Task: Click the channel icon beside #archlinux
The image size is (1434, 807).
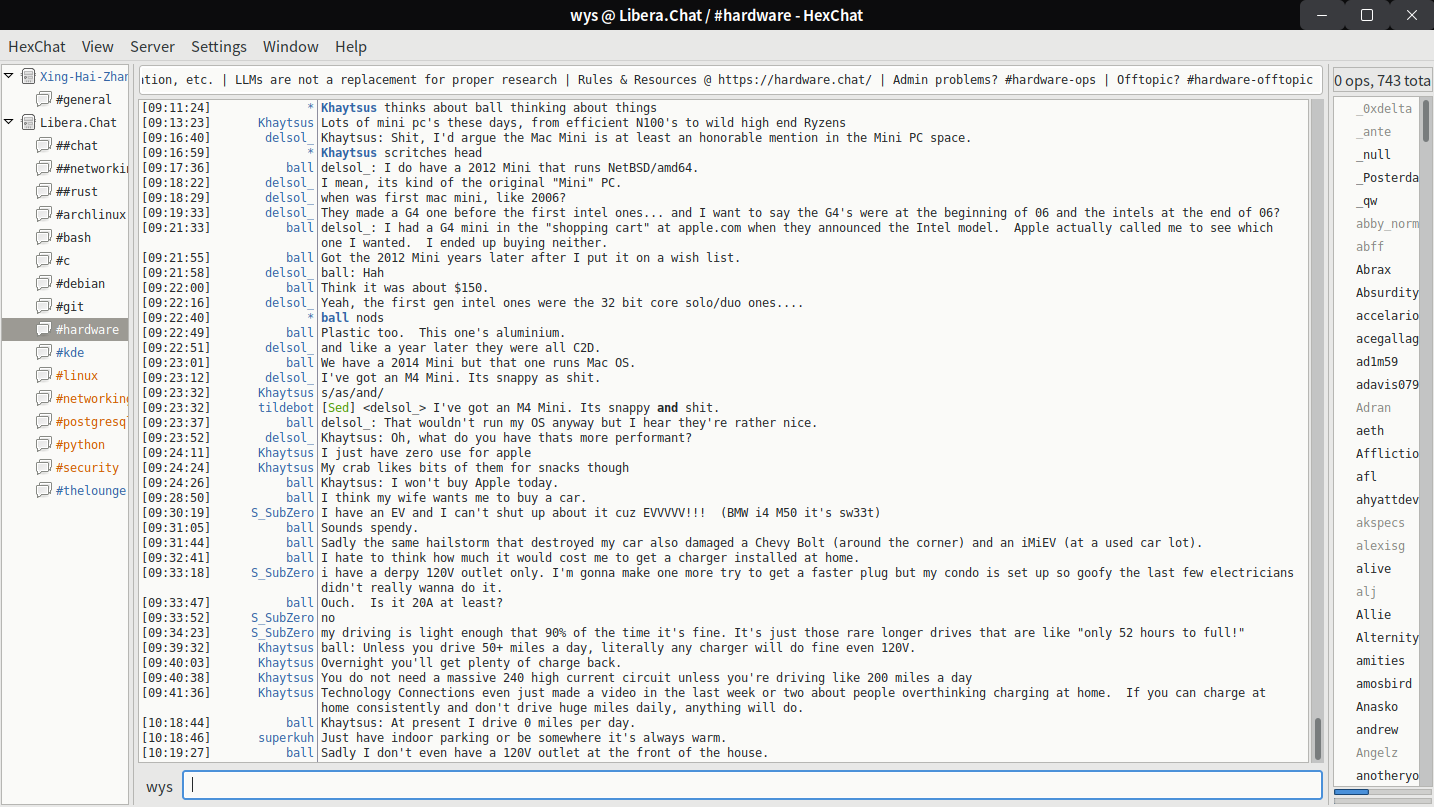Action: (x=43, y=215)
